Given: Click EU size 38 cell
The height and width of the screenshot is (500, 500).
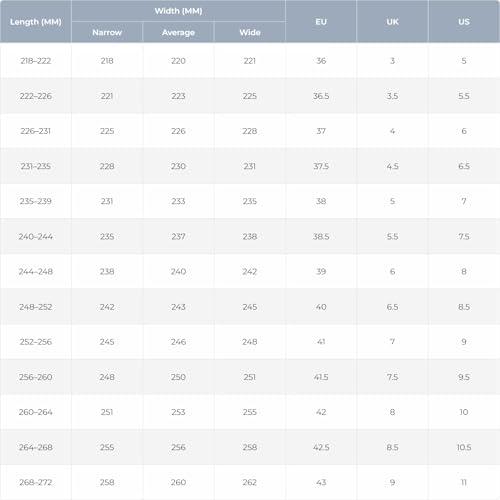Looking at the screenshot, I should coord(321,201).
